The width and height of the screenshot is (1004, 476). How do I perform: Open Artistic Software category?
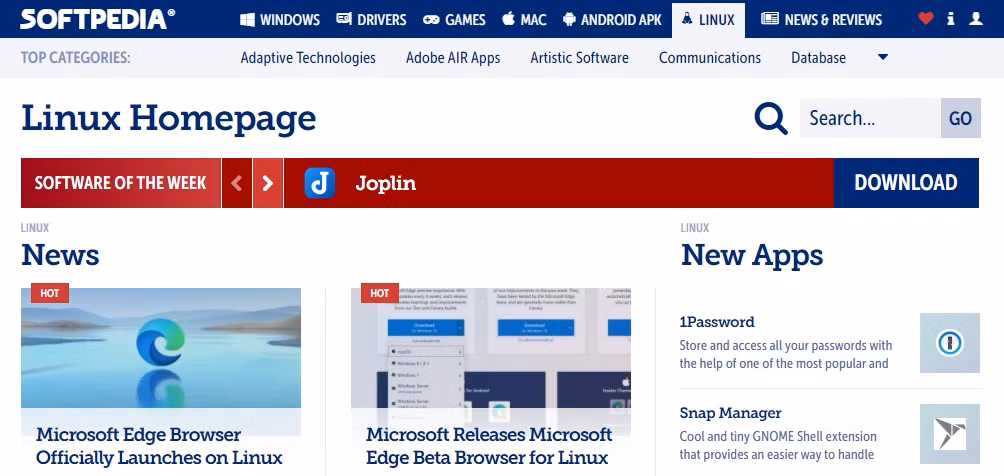click(579, 58)
